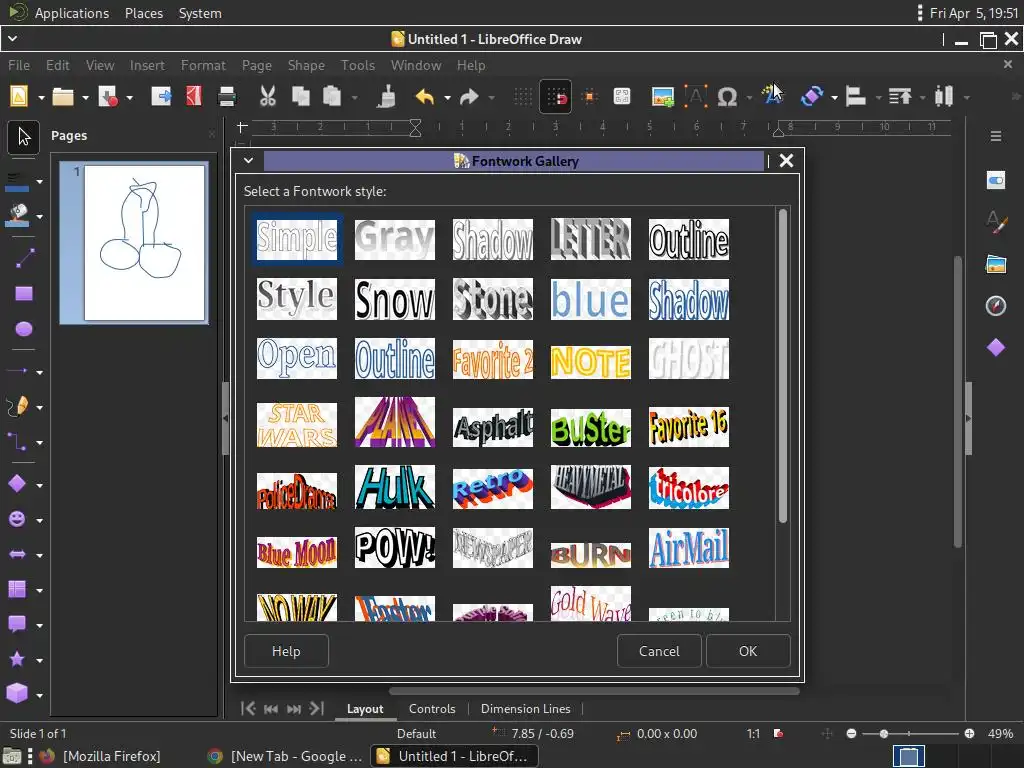This screenshot has width=1024, height=768.
Task: Select the Insert Line tool
Action: pyautogui.click(x=24, y=259)
